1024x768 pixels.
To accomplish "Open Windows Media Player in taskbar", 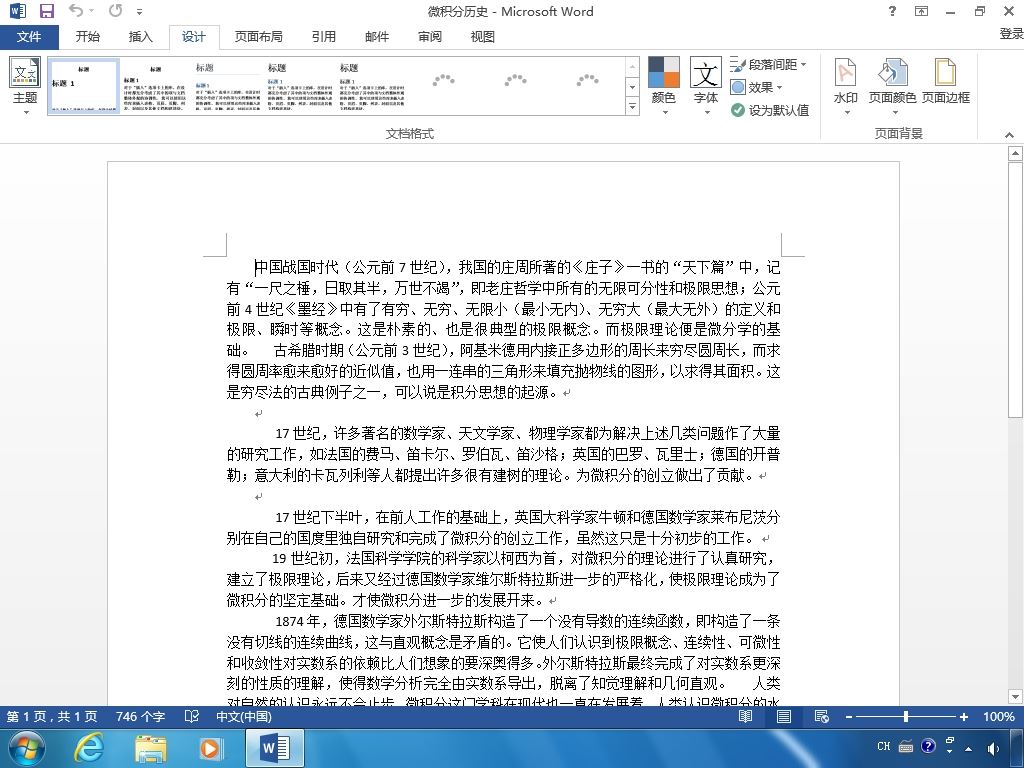I will click(x=210, y=748).
